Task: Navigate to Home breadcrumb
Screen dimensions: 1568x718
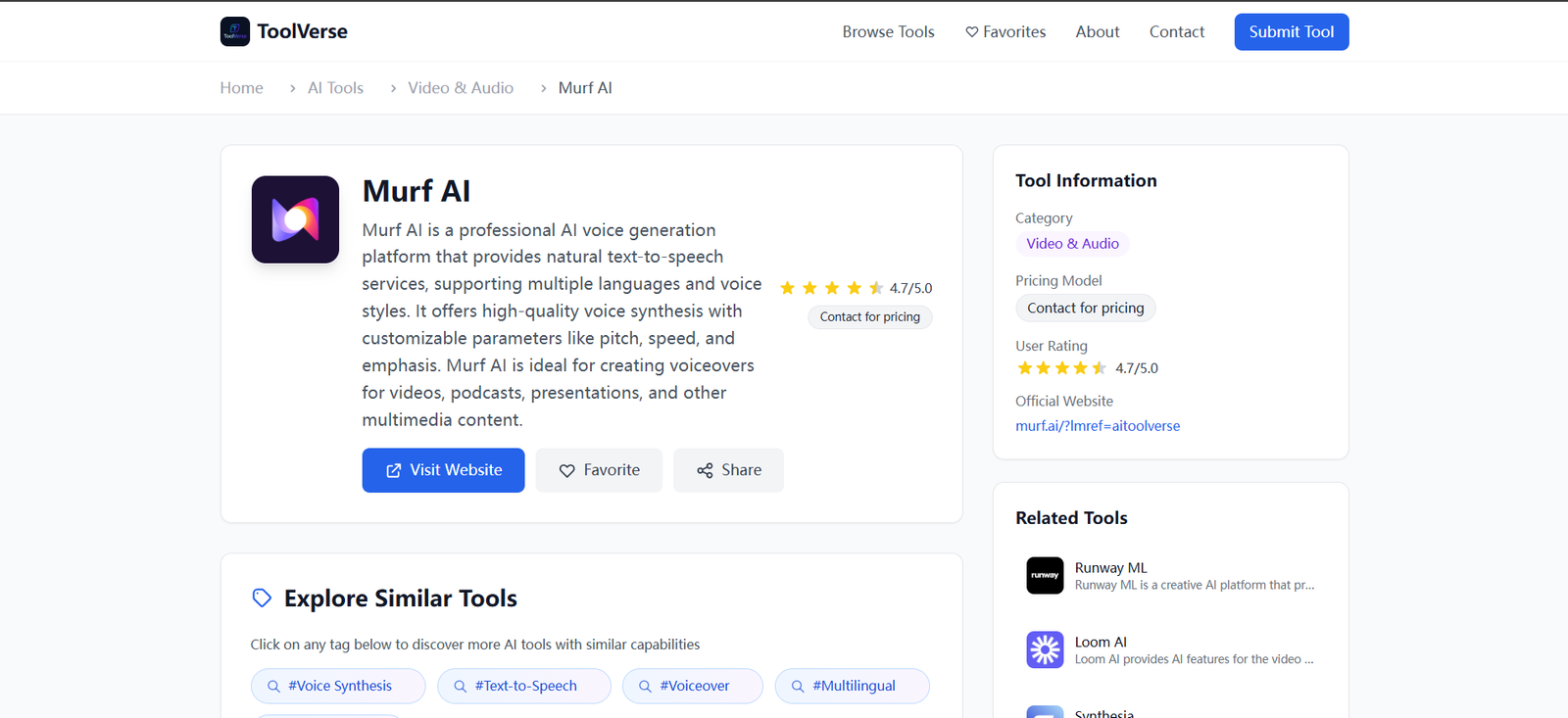Action: point(241,88)
